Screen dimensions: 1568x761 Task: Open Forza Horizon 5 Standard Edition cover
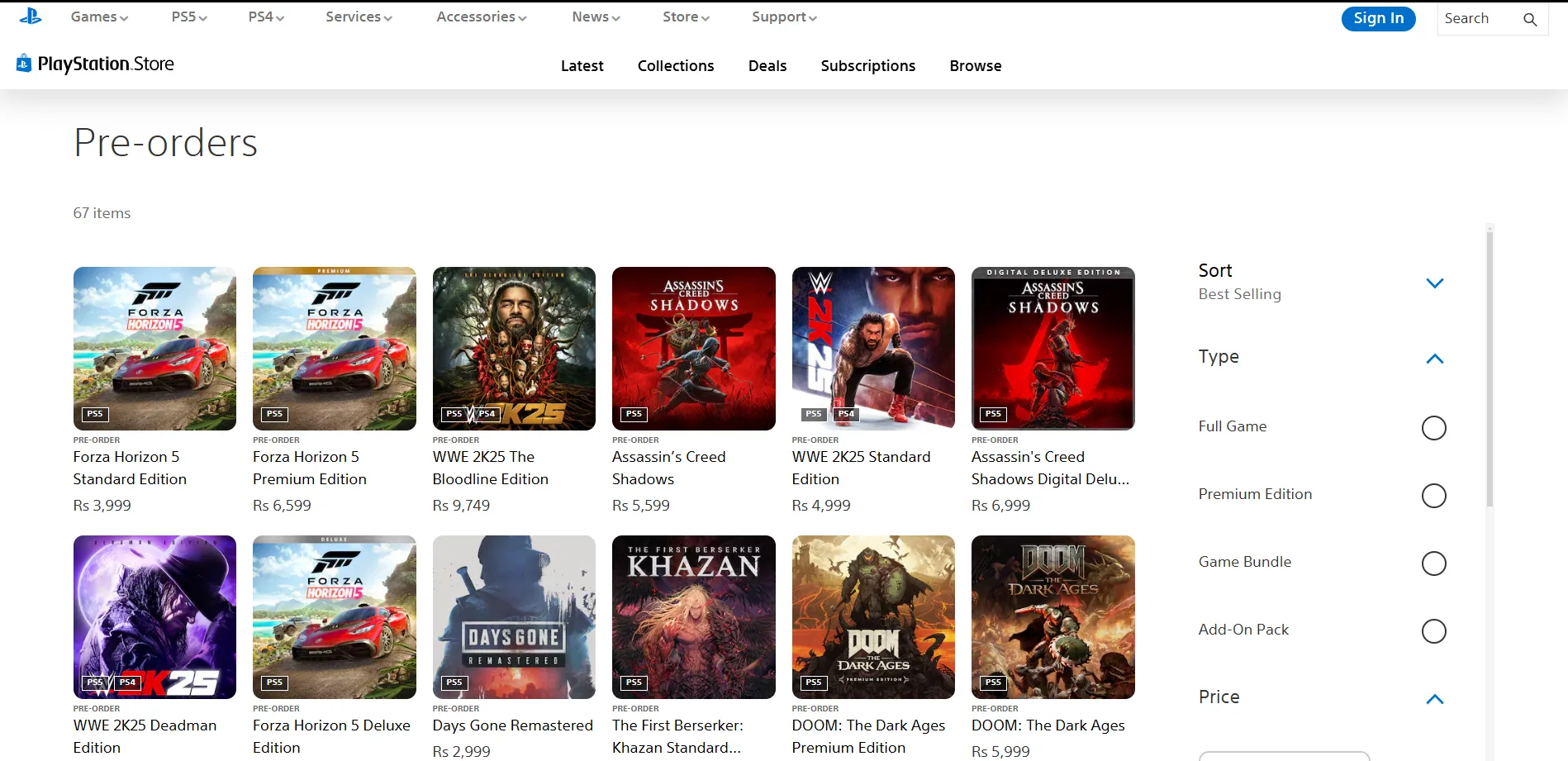[x=154, y=348]
